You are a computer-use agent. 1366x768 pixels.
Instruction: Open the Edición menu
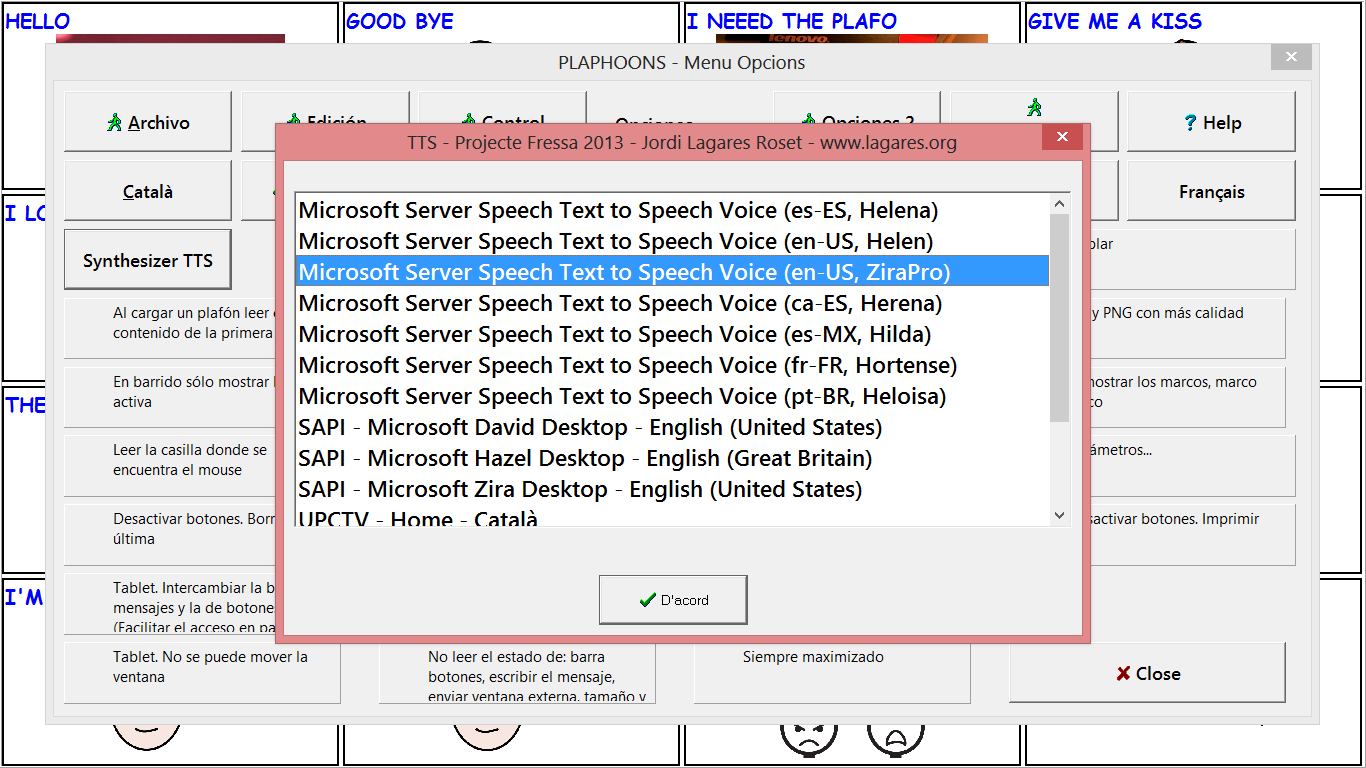tap(325, 108)
